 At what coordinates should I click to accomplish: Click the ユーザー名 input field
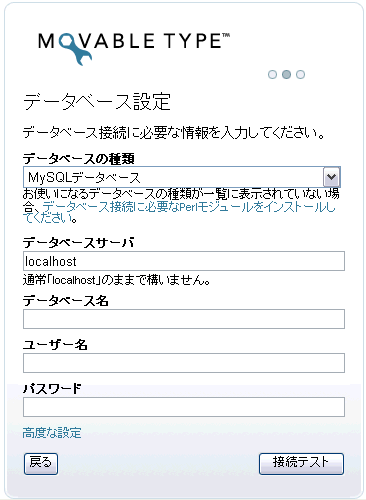(184, 363)
